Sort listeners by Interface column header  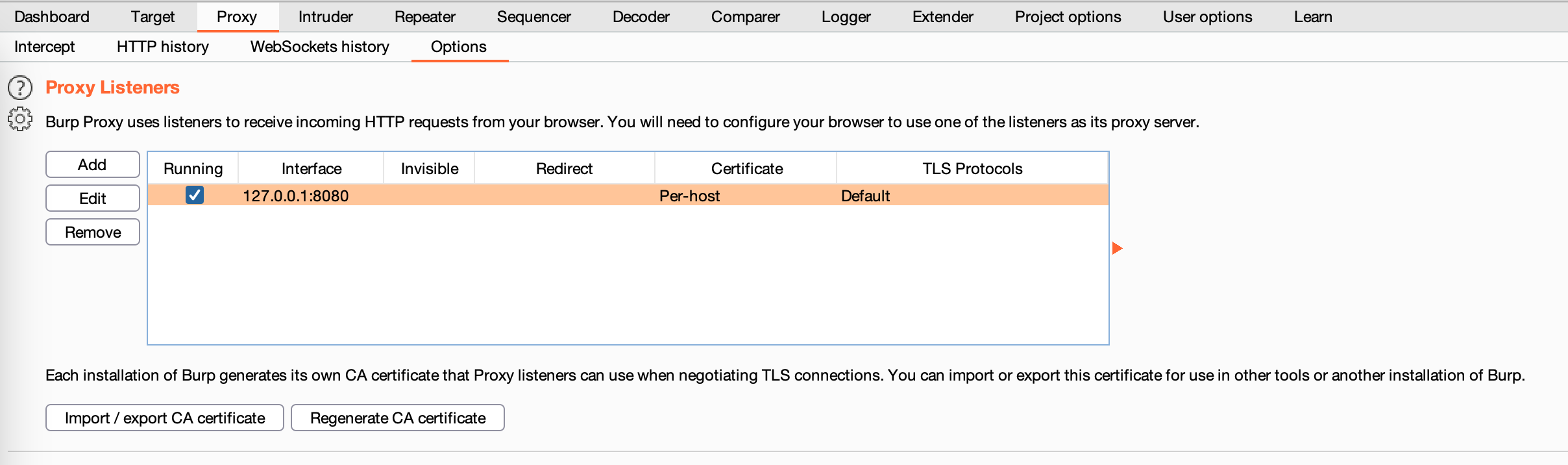(x=312, y=169)
